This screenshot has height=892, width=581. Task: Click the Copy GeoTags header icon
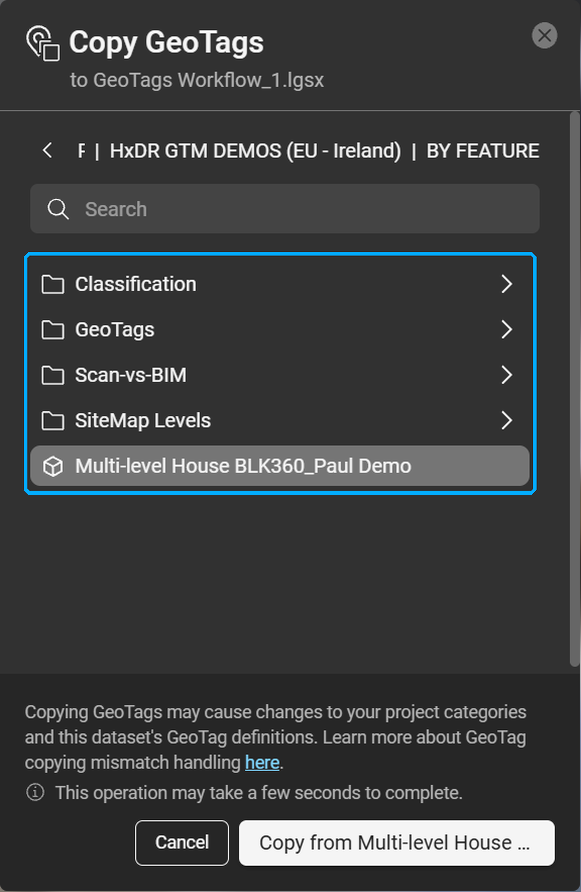43,43
